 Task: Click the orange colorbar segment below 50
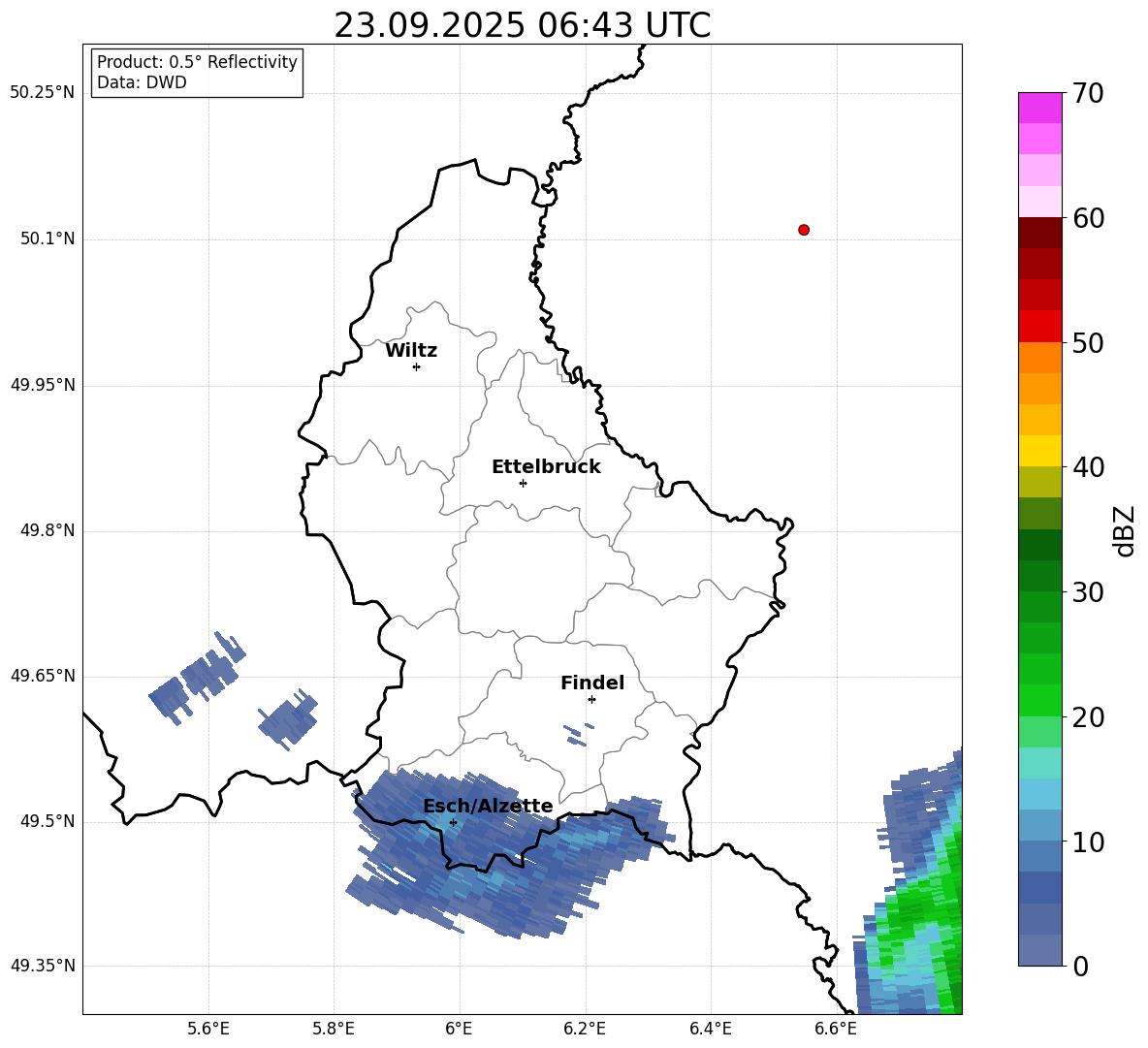tap(1039, 357)
